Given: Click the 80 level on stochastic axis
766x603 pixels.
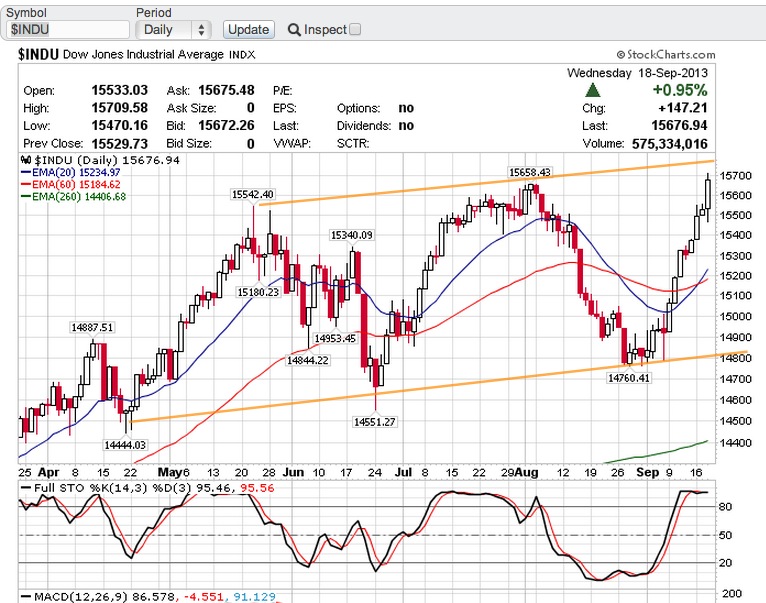Looking at the screenshot, I should (x=726, y=507).
